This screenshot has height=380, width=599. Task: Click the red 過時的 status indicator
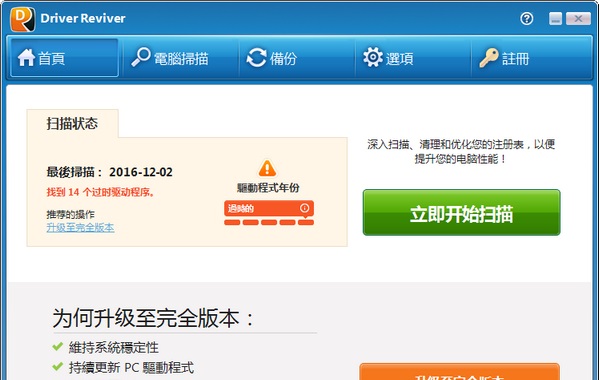tap(269, 208)
